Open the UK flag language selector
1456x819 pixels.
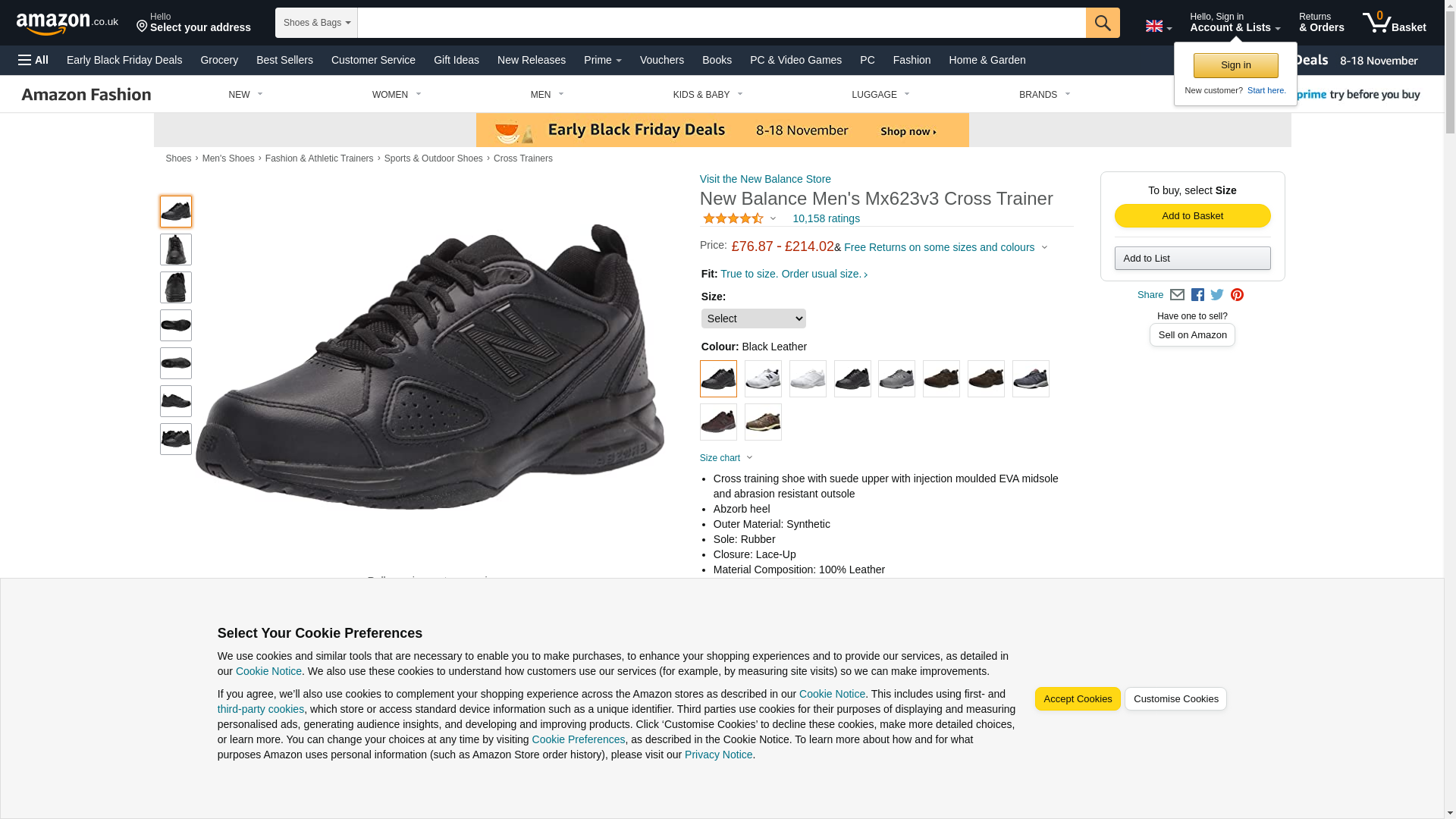tap(1158, 27)
